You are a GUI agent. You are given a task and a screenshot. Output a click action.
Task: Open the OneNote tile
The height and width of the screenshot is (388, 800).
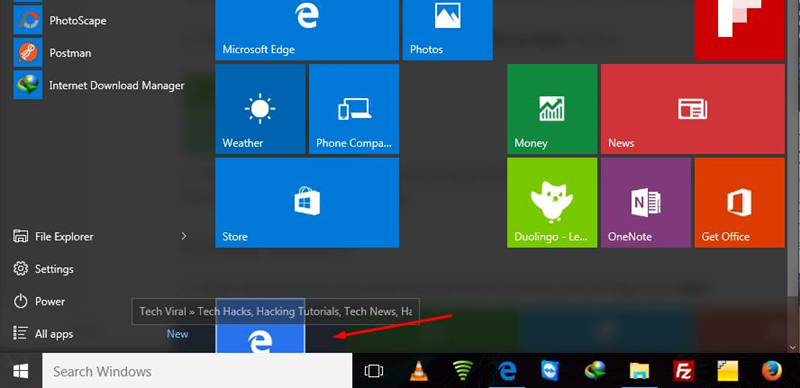point(646,203)
